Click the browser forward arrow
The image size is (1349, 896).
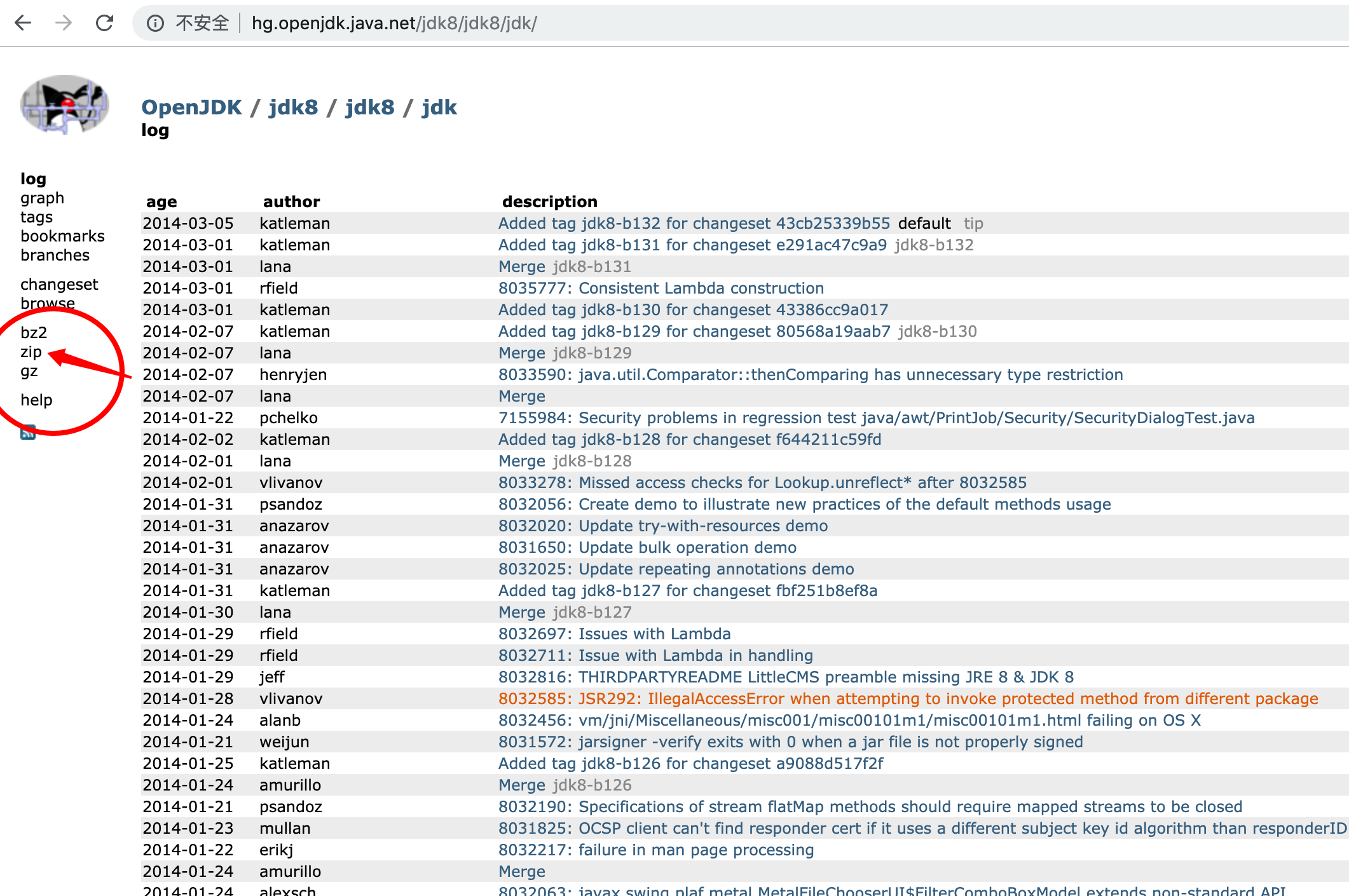tap(64, 24)
